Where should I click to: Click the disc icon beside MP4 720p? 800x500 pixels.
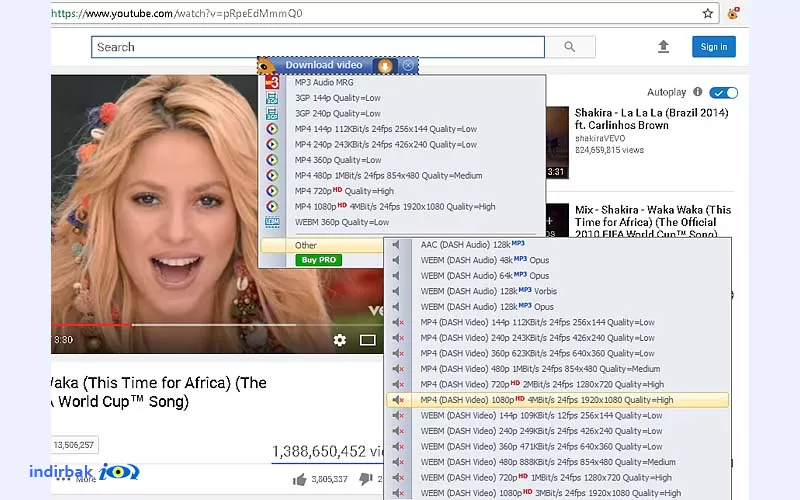click(272, 191)
